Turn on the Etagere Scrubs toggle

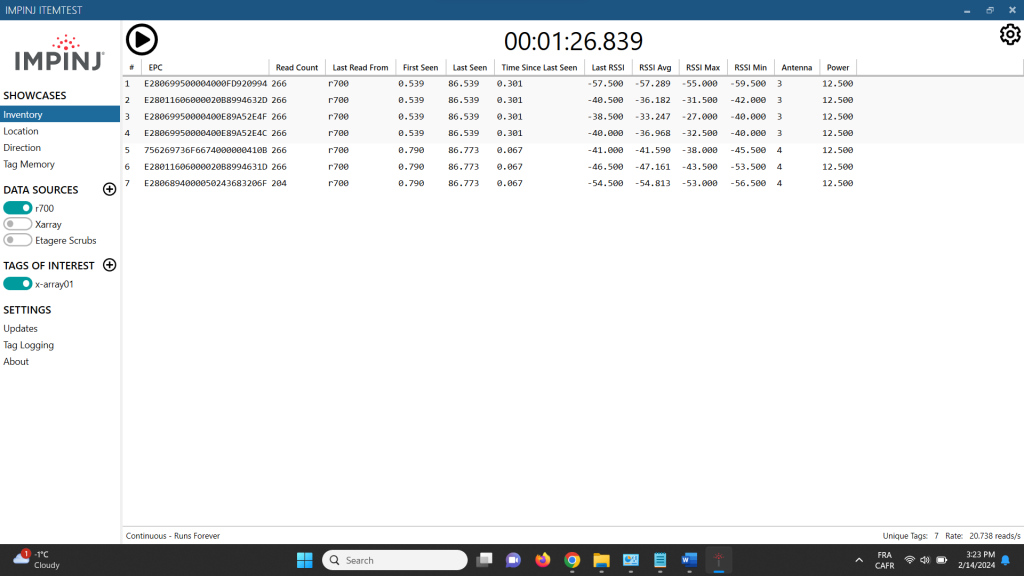(x=18, y=240)
